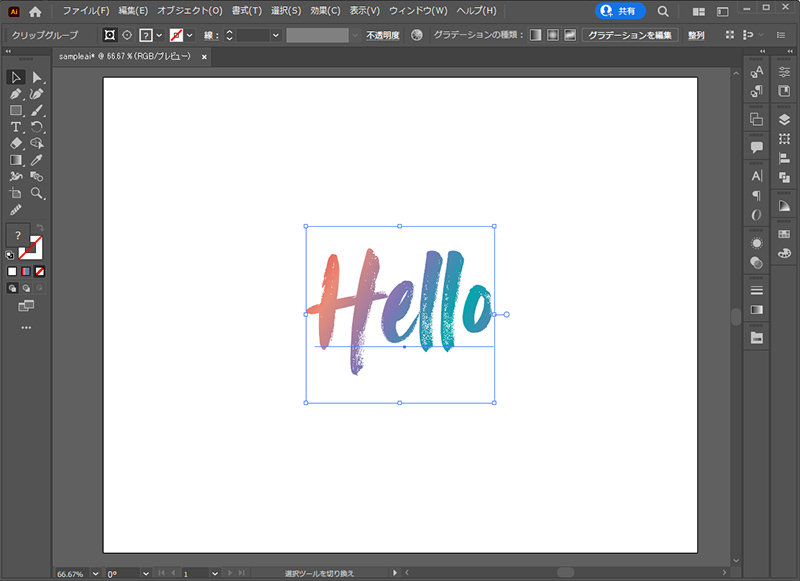Toggle linear gradient type in the control bar
Viewport: 800px width, 581px height.
pos(535,35)
